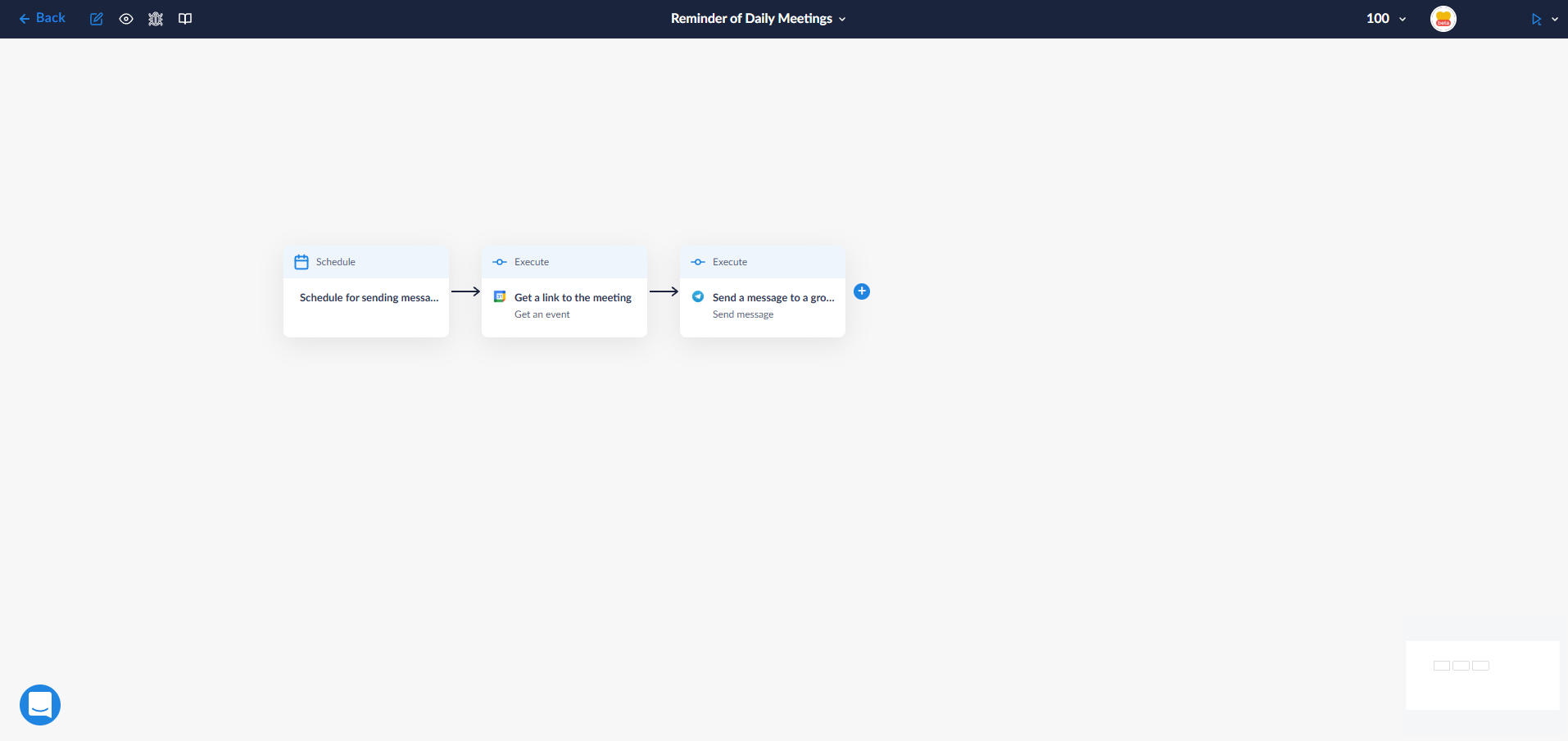Open the book documentation icon
This screenshot has height=741, width=1568.
185,19
